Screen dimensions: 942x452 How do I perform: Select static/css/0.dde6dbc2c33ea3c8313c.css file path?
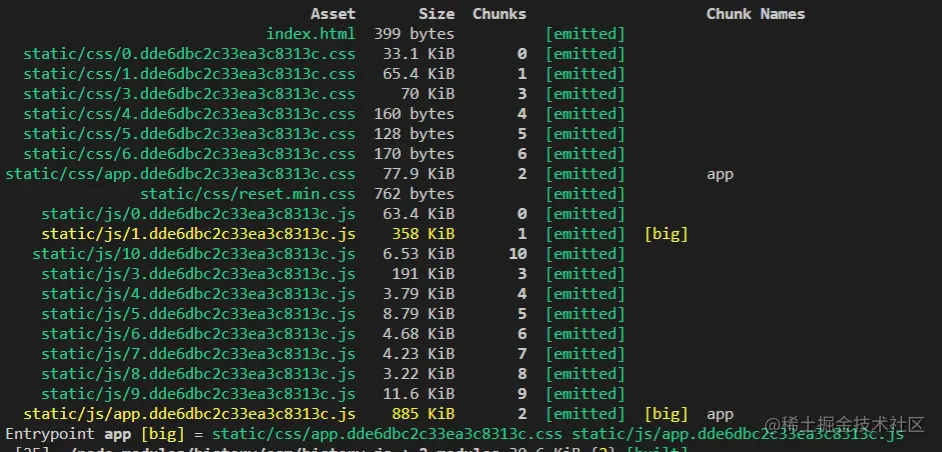189,54
